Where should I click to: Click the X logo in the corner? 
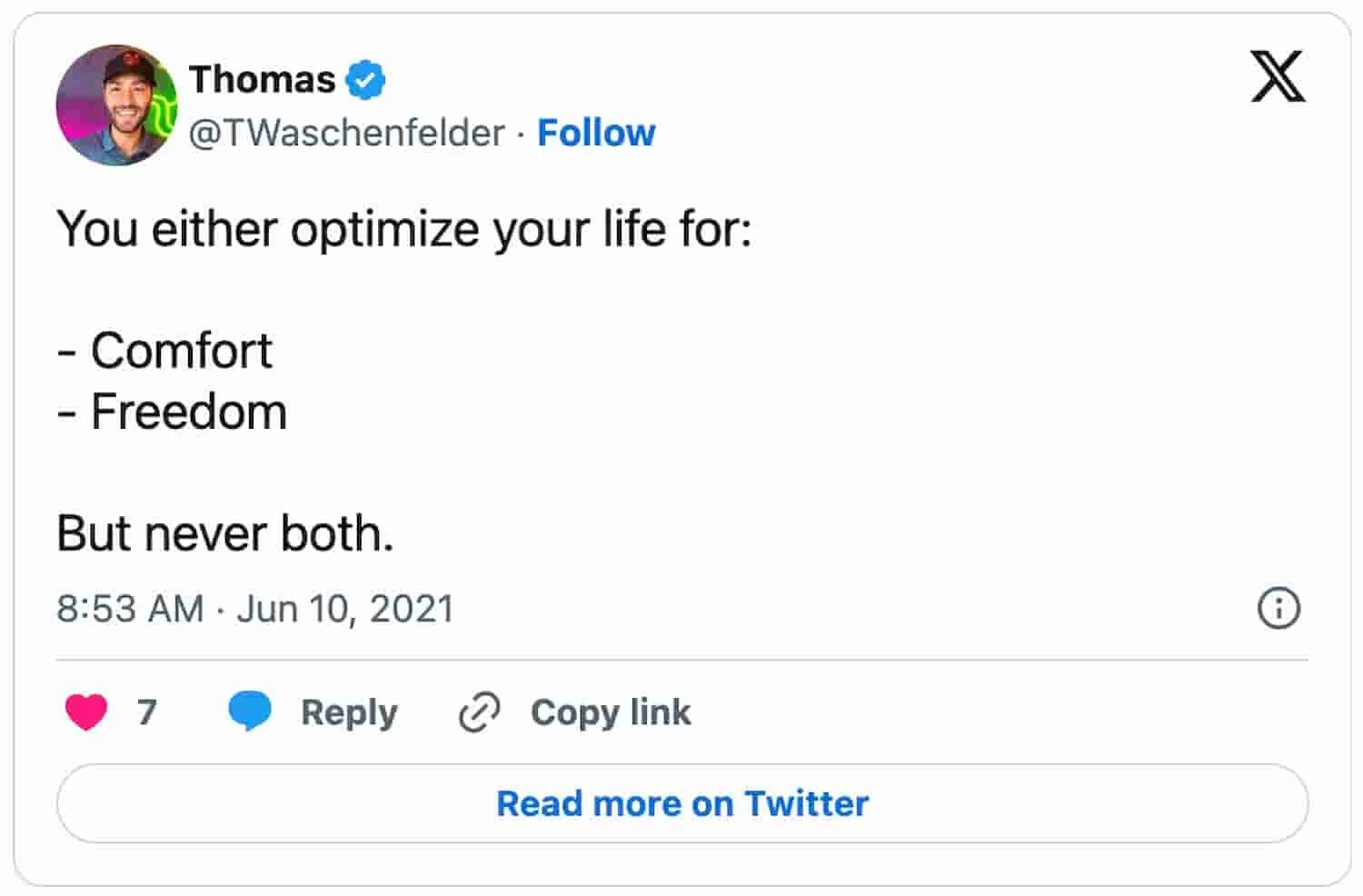tap(1278, 76)
